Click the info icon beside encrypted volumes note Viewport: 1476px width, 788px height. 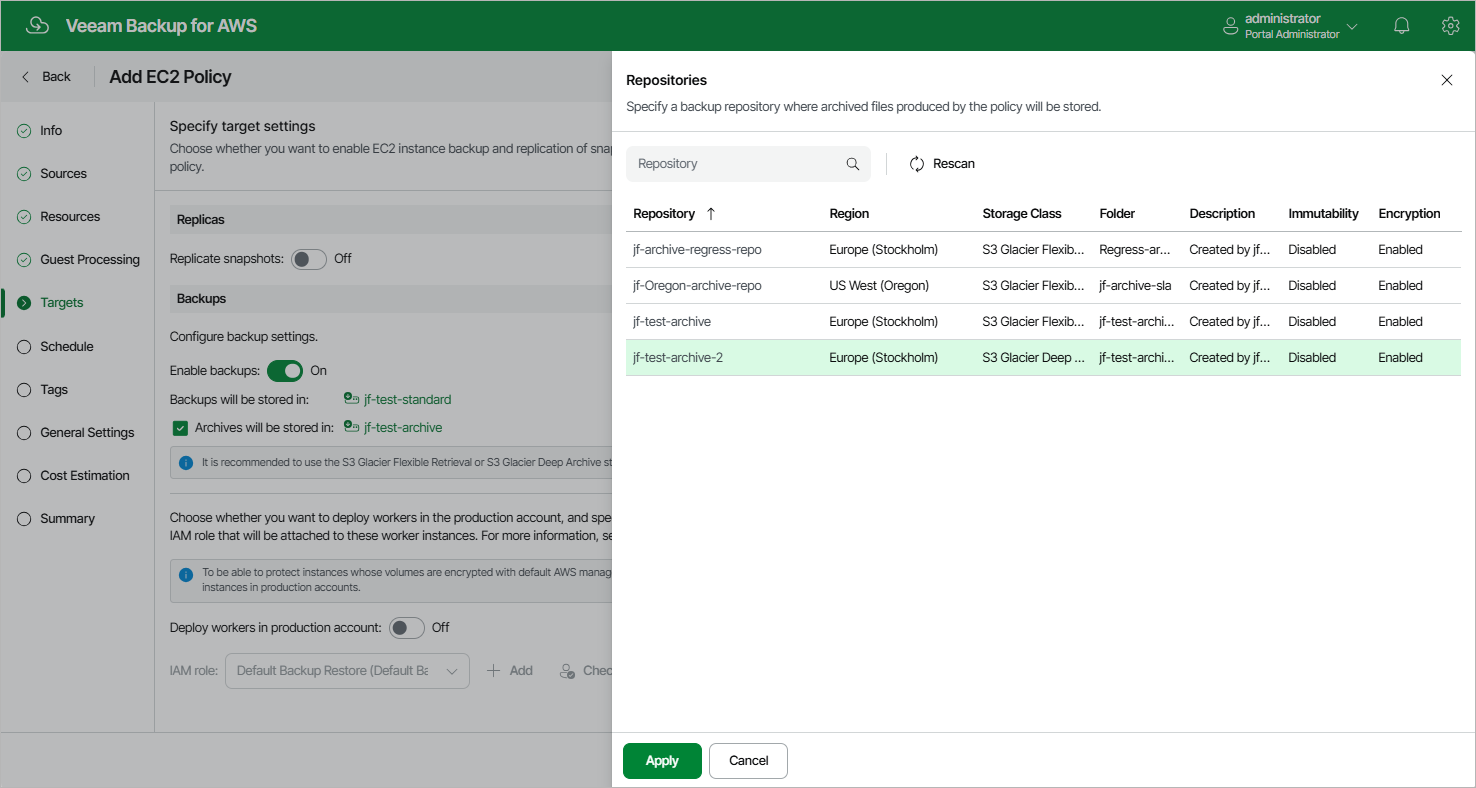[185, 575]
